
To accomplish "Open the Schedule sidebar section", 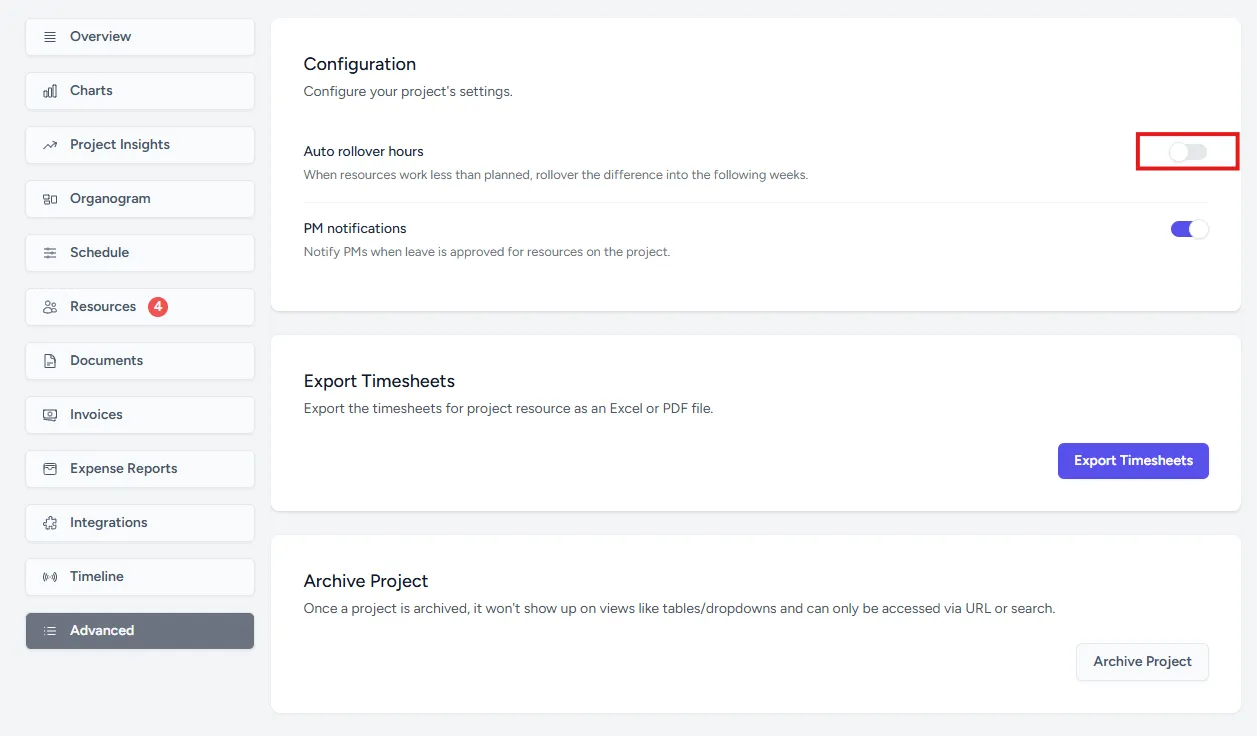I will coord(140,253).
